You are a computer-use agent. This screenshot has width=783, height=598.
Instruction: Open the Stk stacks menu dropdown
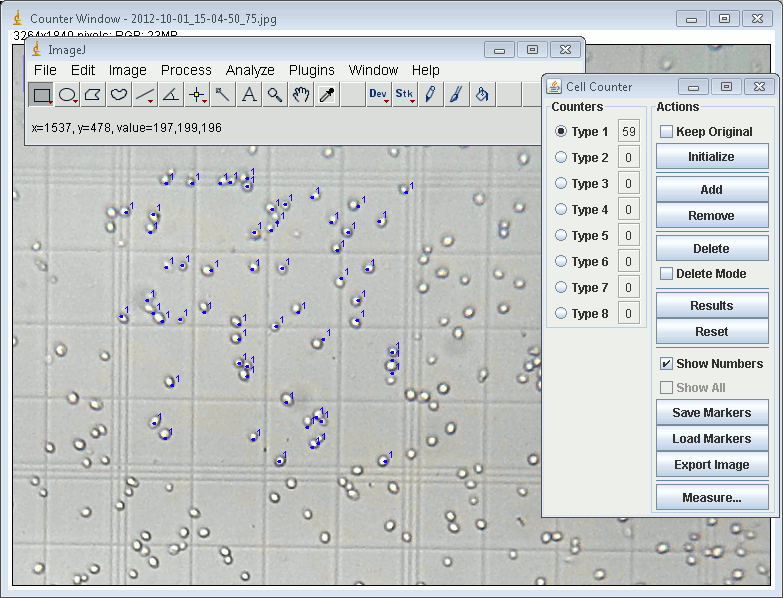[405, 95]
